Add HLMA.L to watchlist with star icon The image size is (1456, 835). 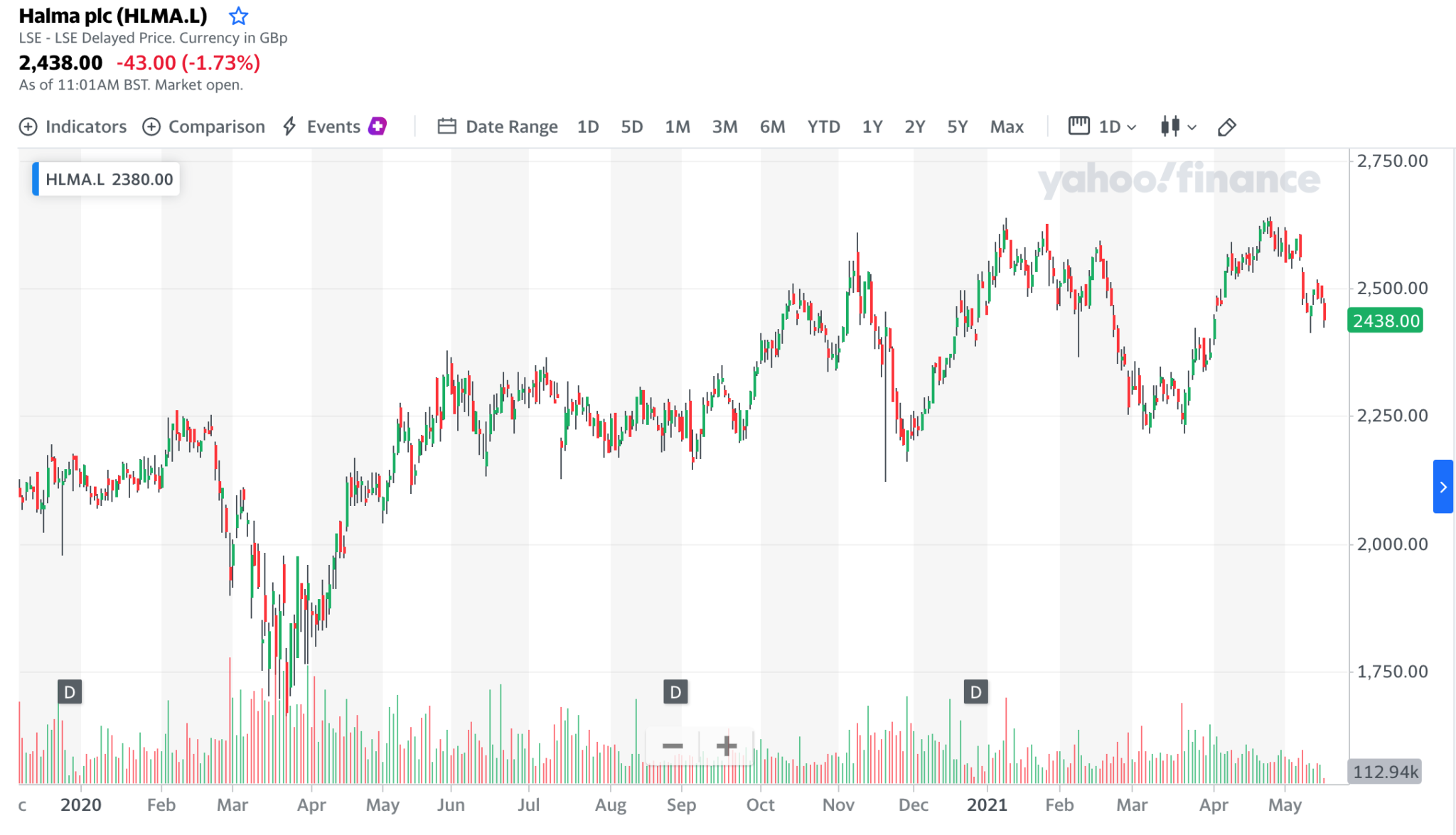(238, 16)
